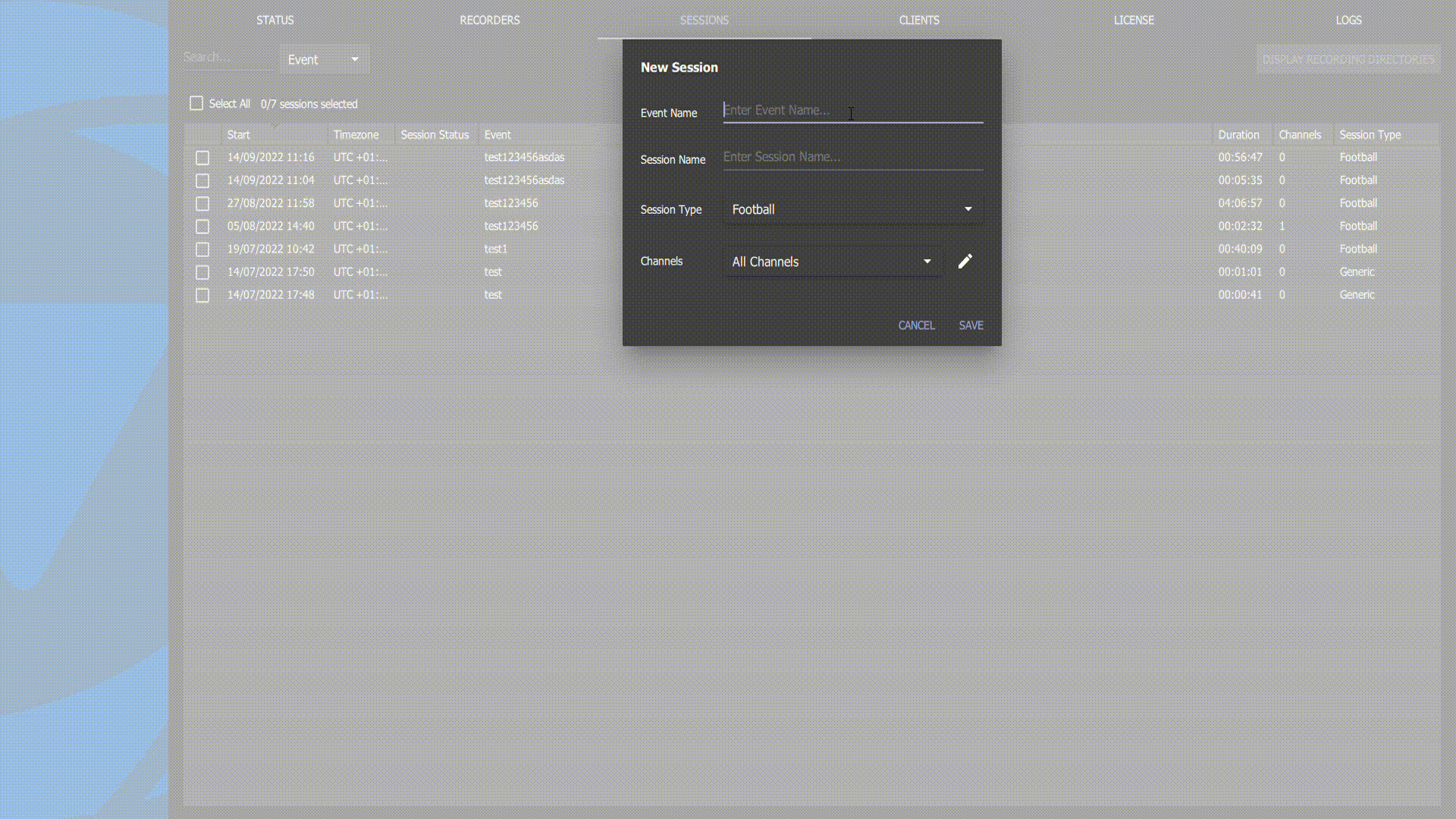
Task: Click duration 00:00:41 cell
Action: 1240,294
